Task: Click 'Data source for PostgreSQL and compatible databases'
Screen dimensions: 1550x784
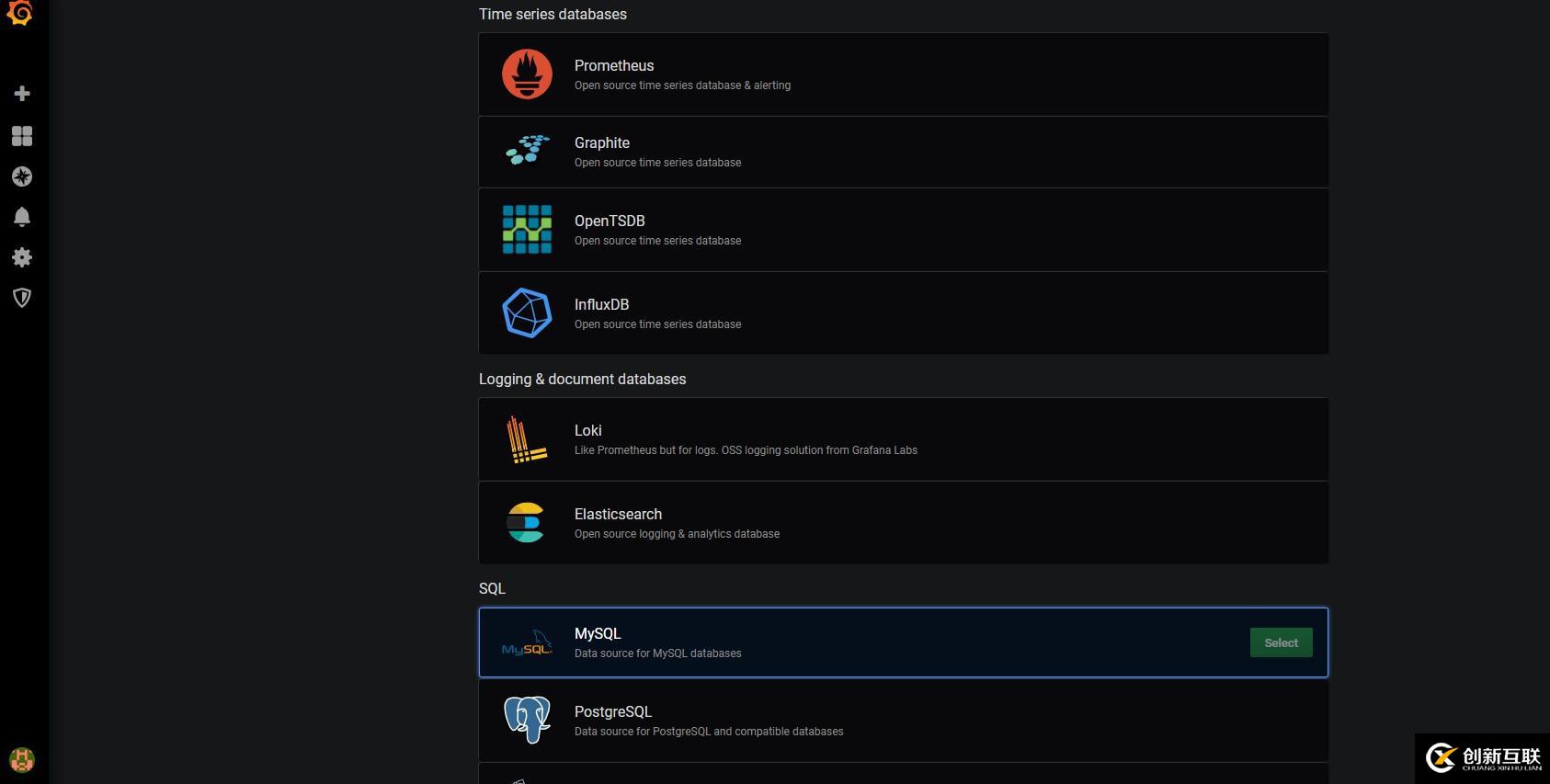Action: tap(709, 732)
